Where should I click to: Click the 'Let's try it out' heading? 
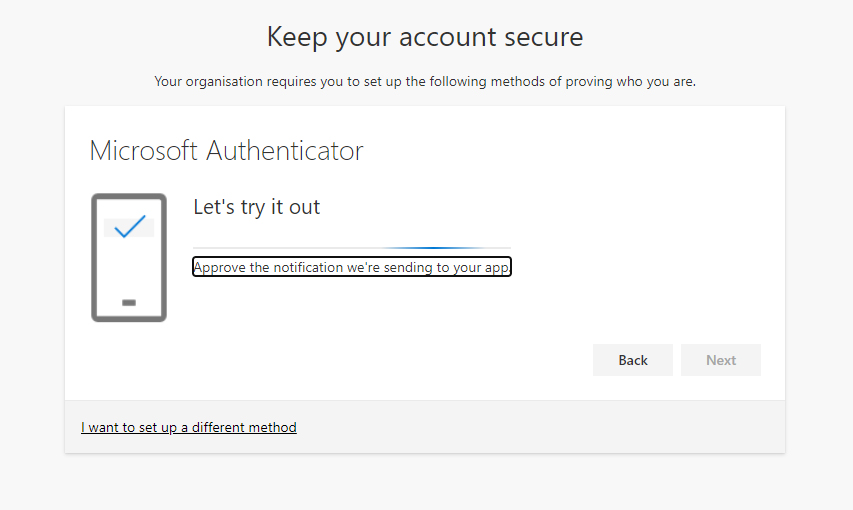tap(256, 207)
